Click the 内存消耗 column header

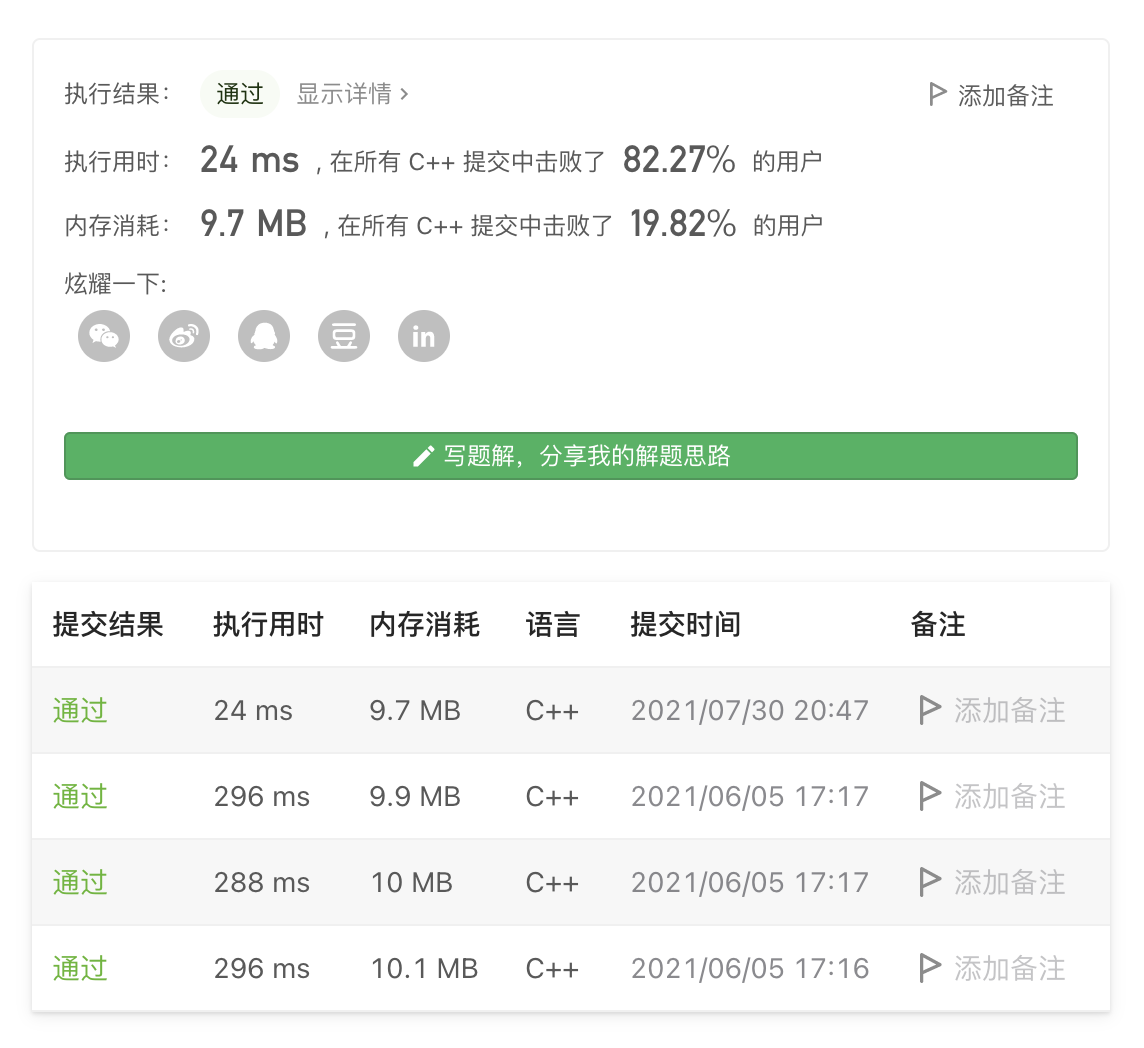[x=425, y=625]
